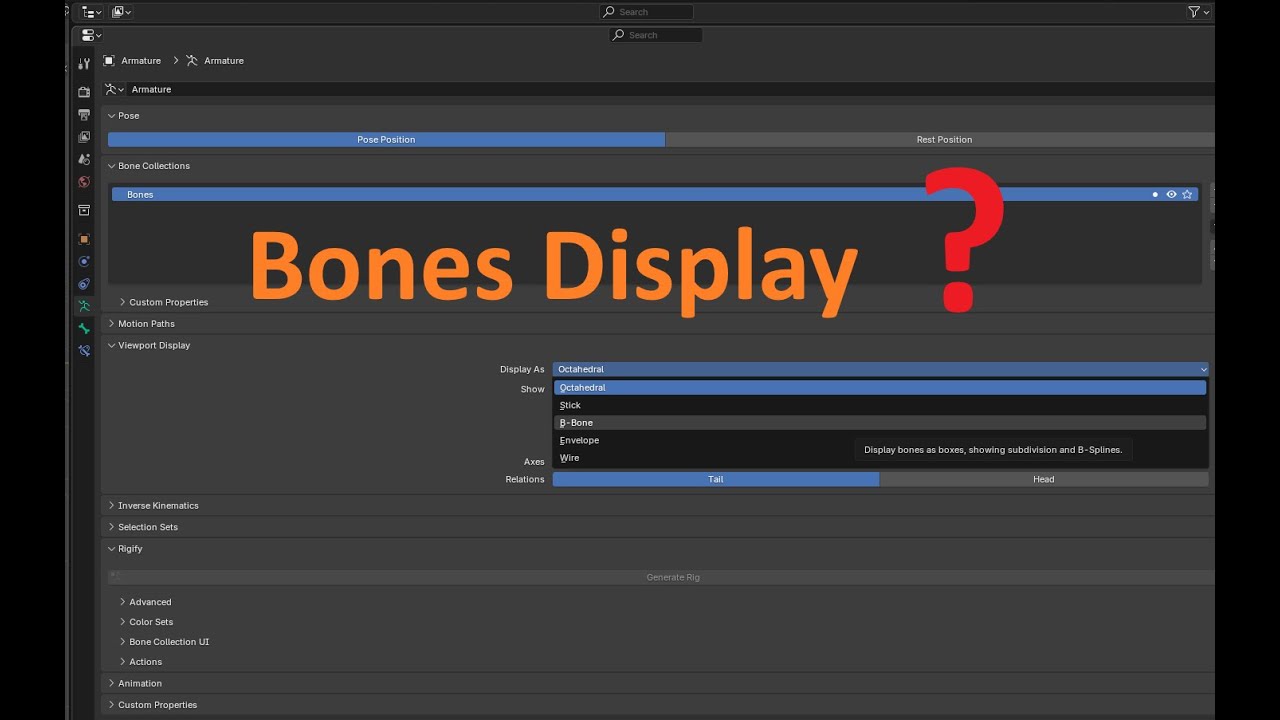The height and width of the screenshot is (720, 1280).
Task: Open the Render properties tab
Action: [x=84, y=92]
